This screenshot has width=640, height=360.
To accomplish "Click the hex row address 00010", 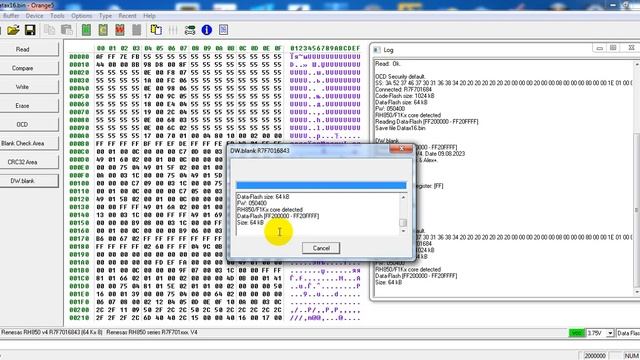I will [79, 65].
